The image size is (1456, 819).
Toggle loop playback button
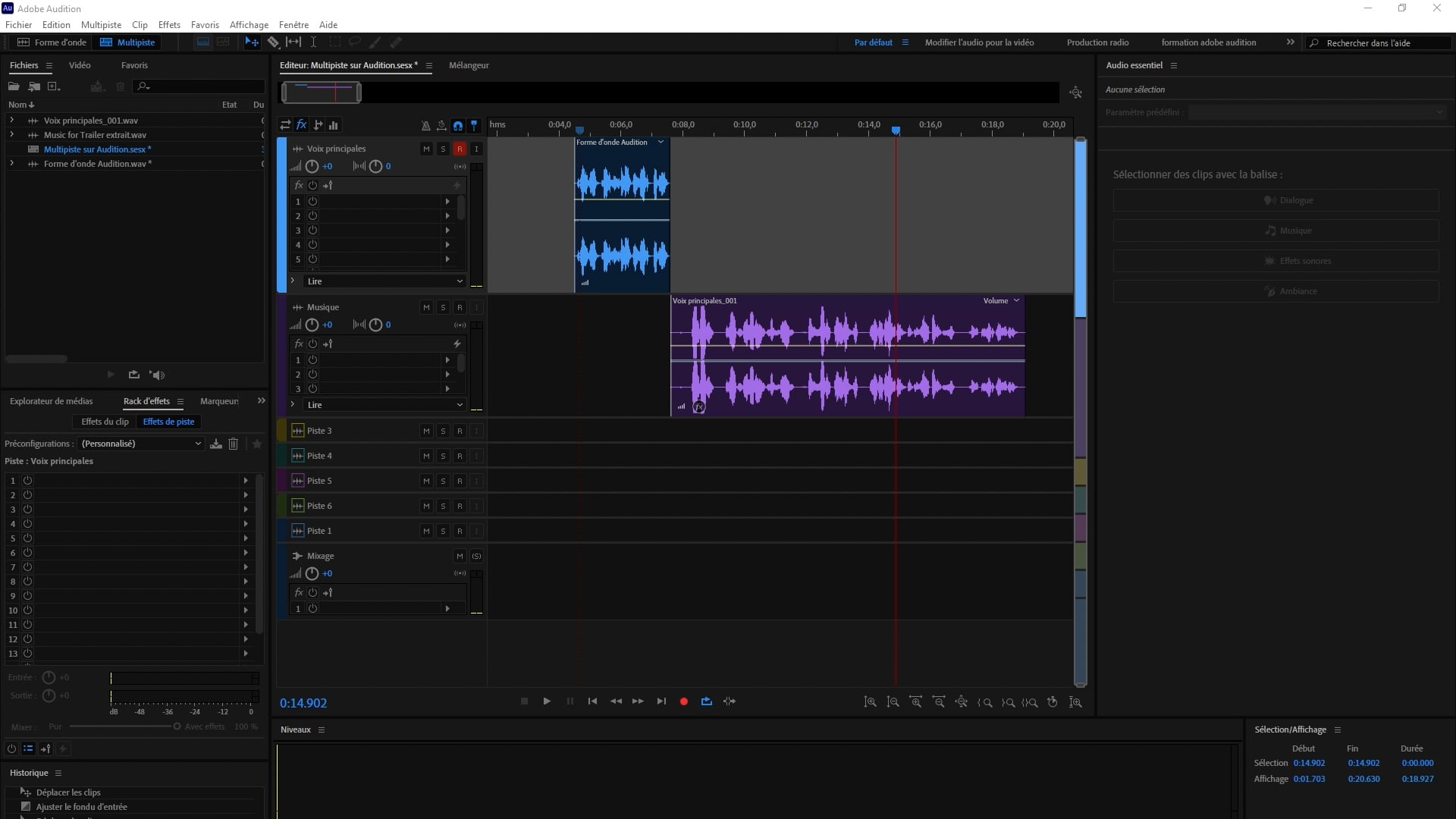point(706,701)
